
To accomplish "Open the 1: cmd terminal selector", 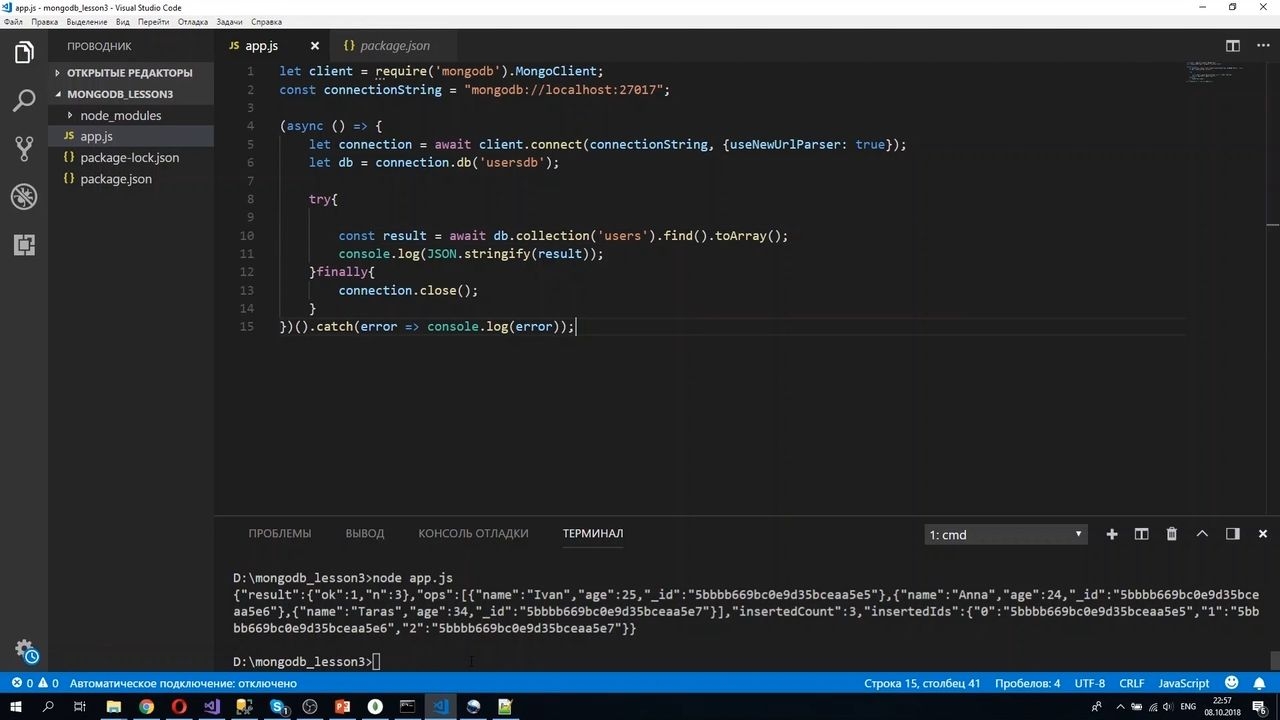I will point(1005,534).
